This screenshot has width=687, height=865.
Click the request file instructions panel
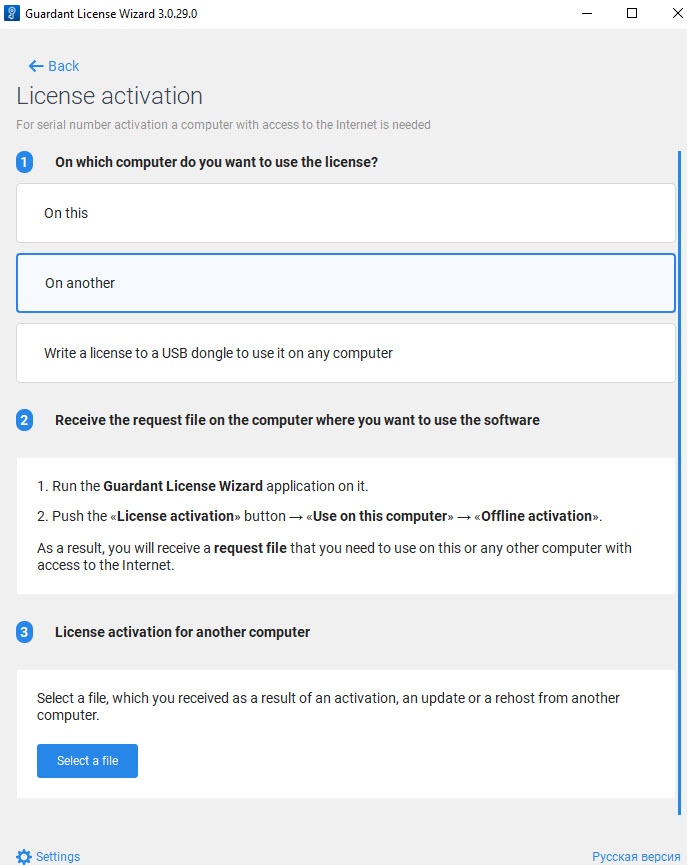[x=345, y=526]
